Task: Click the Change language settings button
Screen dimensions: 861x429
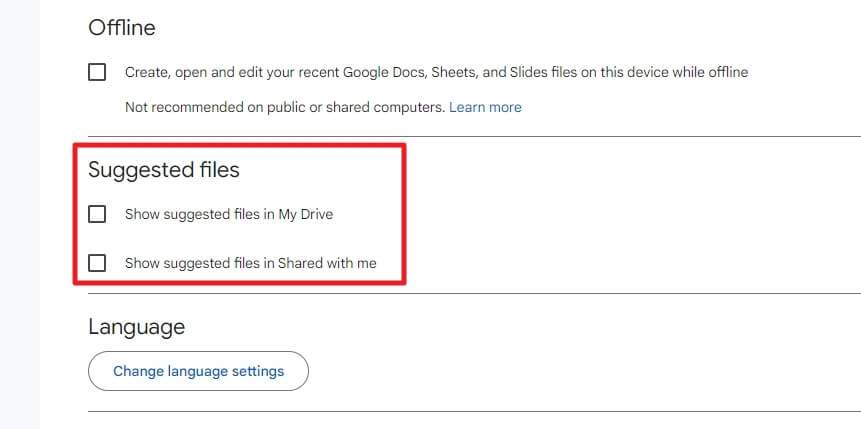Action: [198, 371]
